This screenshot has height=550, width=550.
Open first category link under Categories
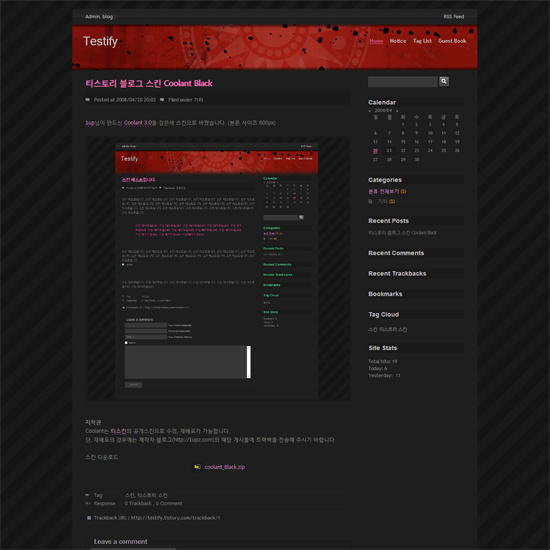click(x=387, y=192)
